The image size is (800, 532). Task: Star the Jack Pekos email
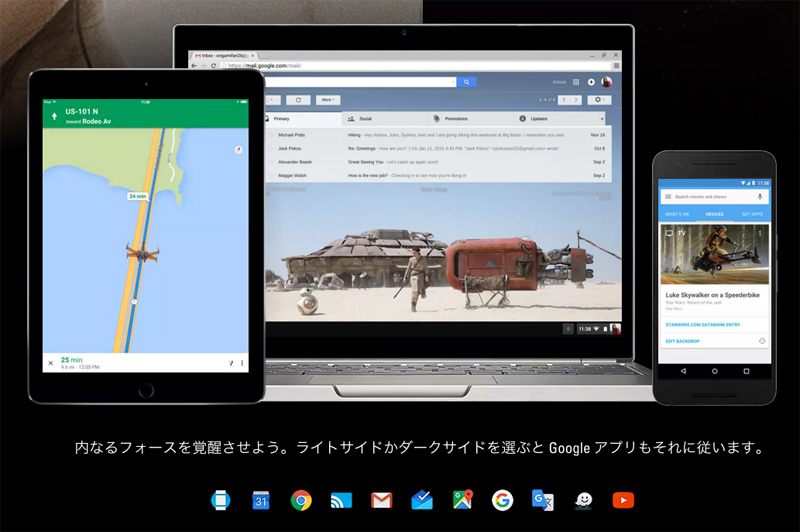tap(271, 148)
